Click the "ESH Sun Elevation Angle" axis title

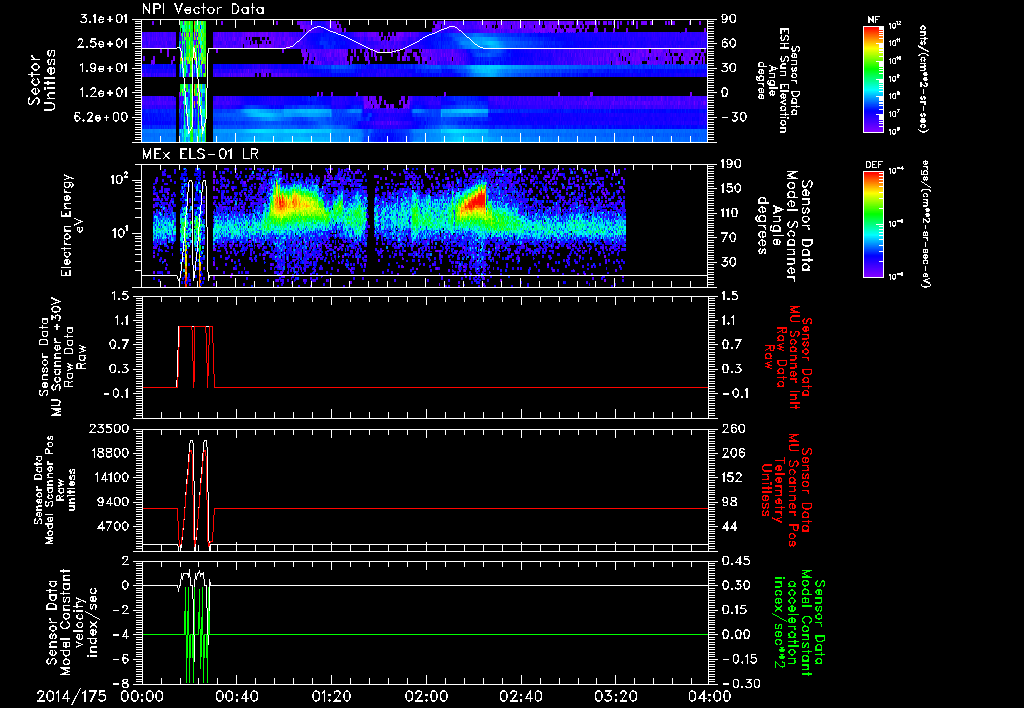(777, 80)
